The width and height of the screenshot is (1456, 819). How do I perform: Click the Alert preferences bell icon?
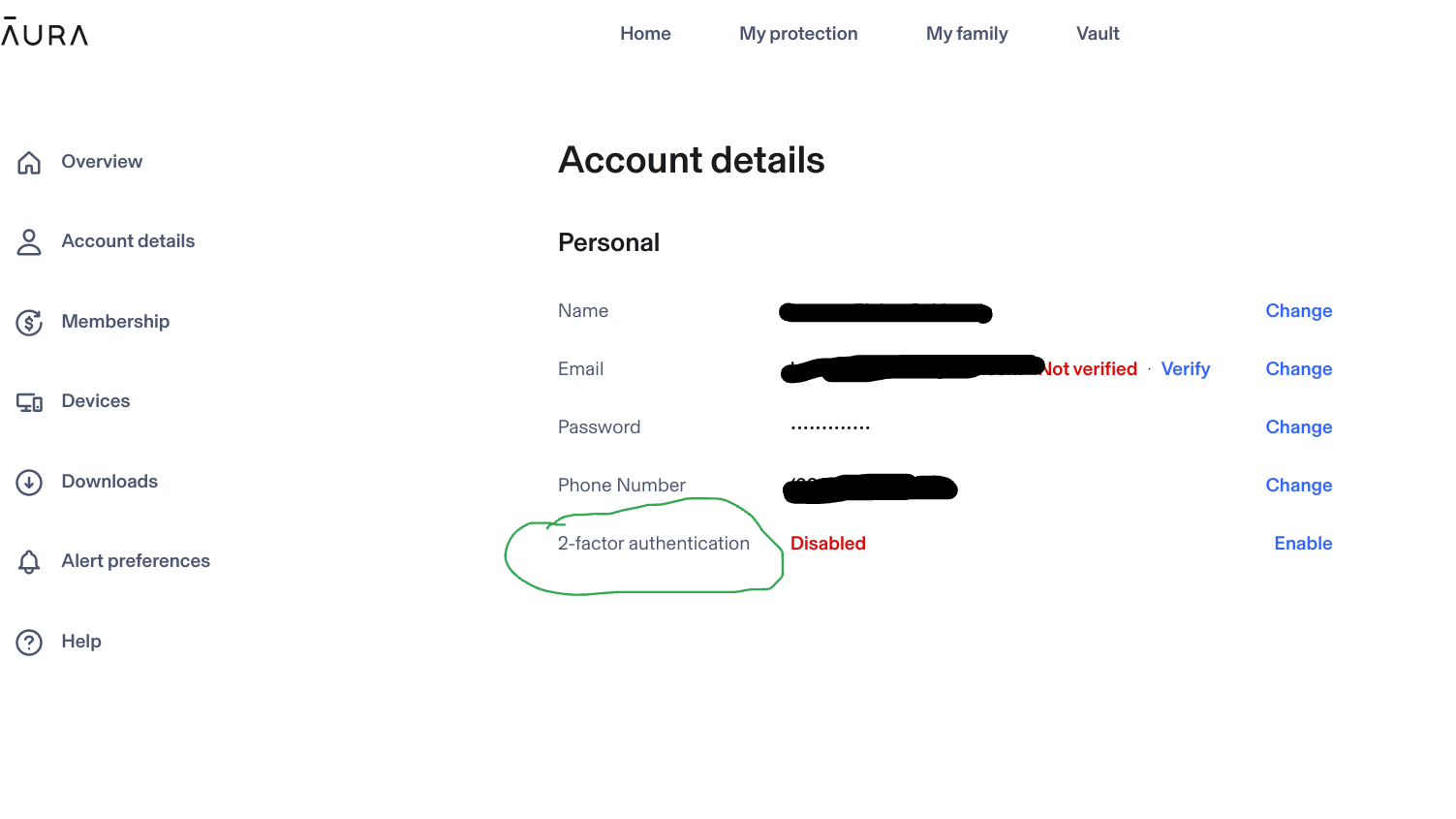[29, 561]
